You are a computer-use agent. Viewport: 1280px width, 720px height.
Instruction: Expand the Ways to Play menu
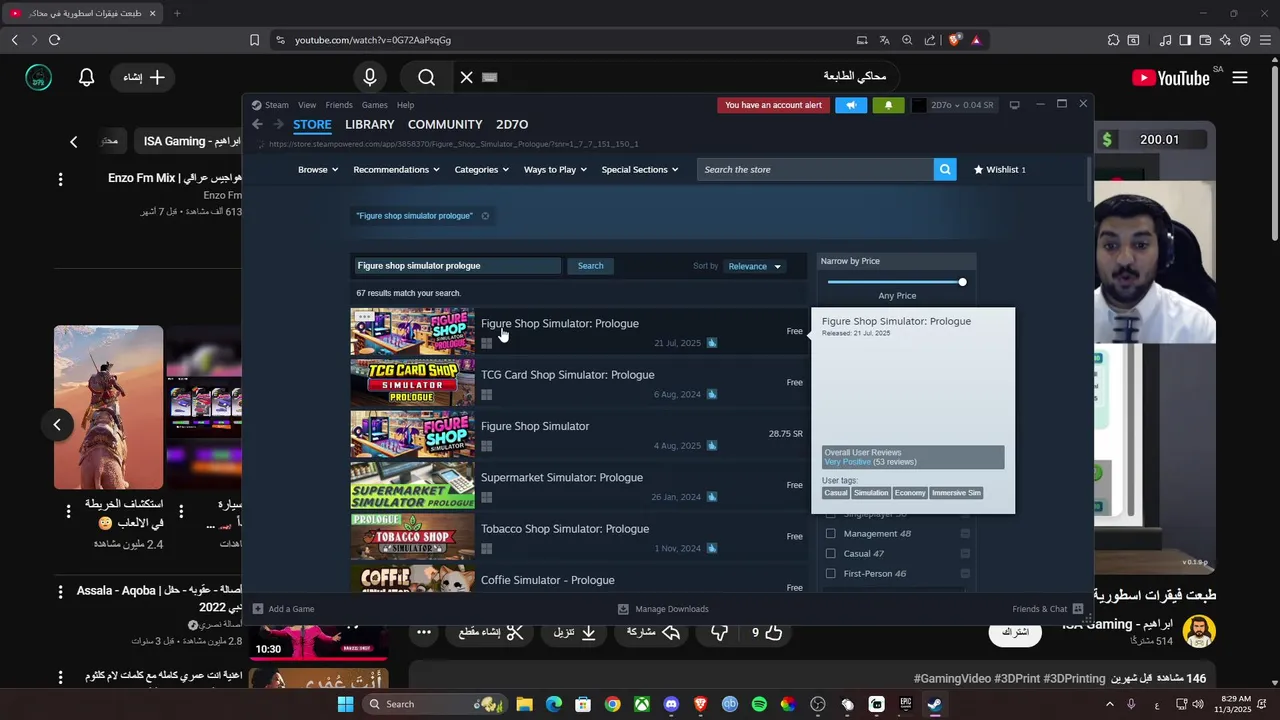555,170
